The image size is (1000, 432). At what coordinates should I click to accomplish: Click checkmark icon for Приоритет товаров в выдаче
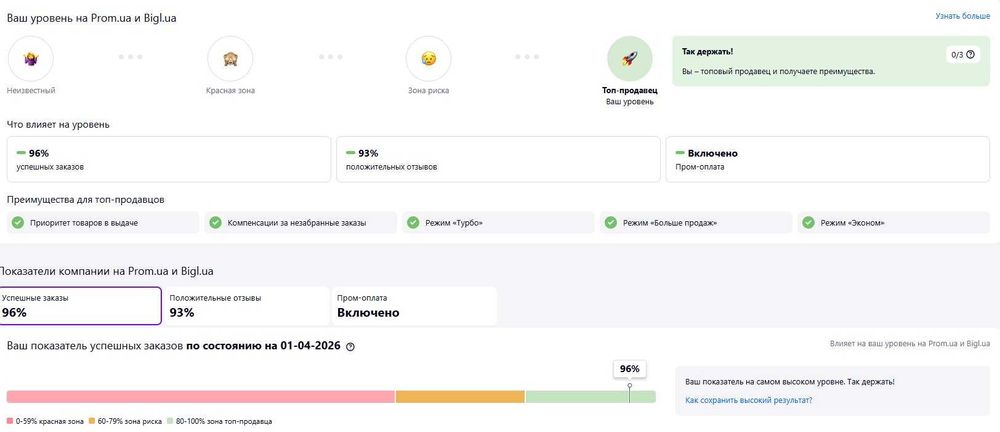18,223
